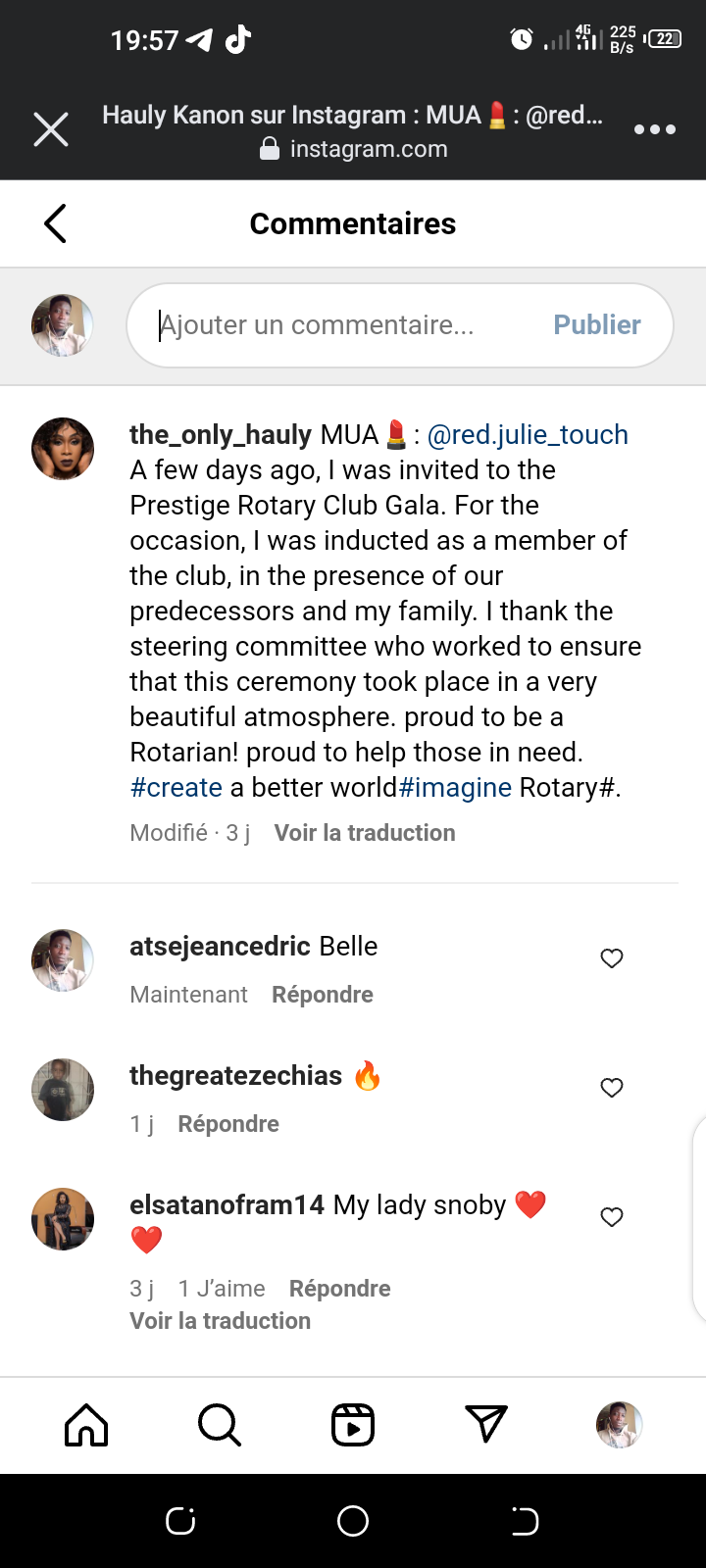Like elsatanofram14 "My lady snoby" comment
The width and height of the screenshot is (706, 1568).
click(612, 1217)
